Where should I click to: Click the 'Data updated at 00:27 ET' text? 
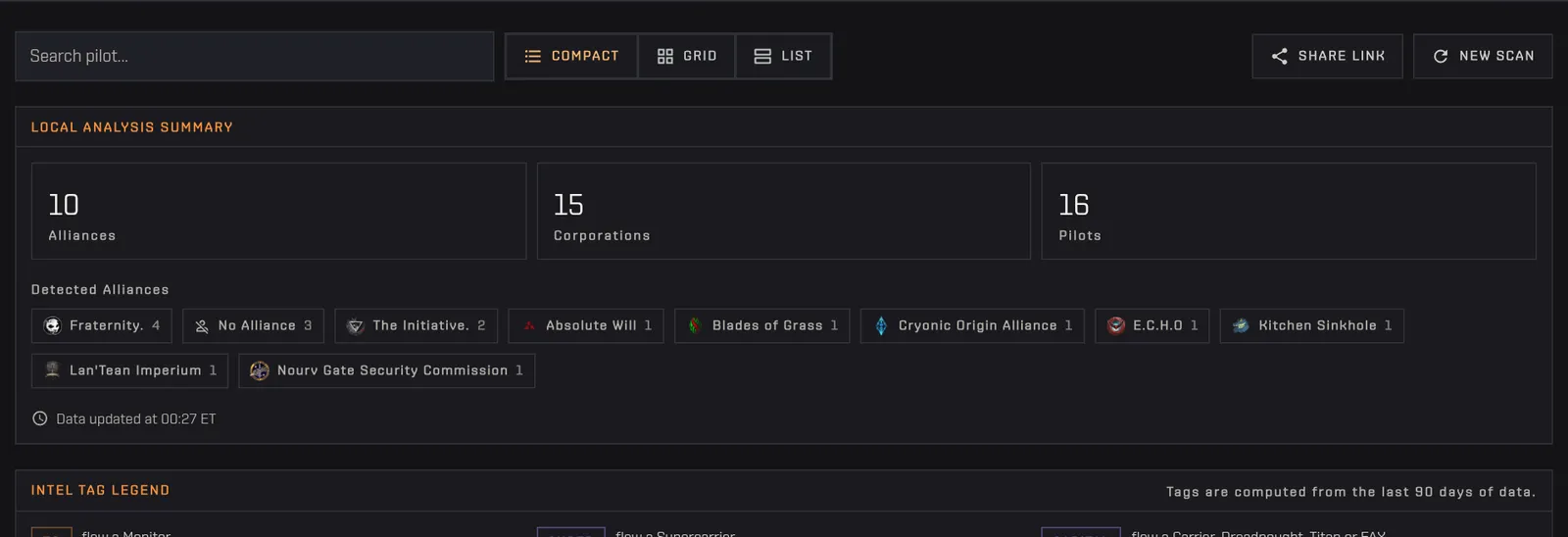click(136, 418)
